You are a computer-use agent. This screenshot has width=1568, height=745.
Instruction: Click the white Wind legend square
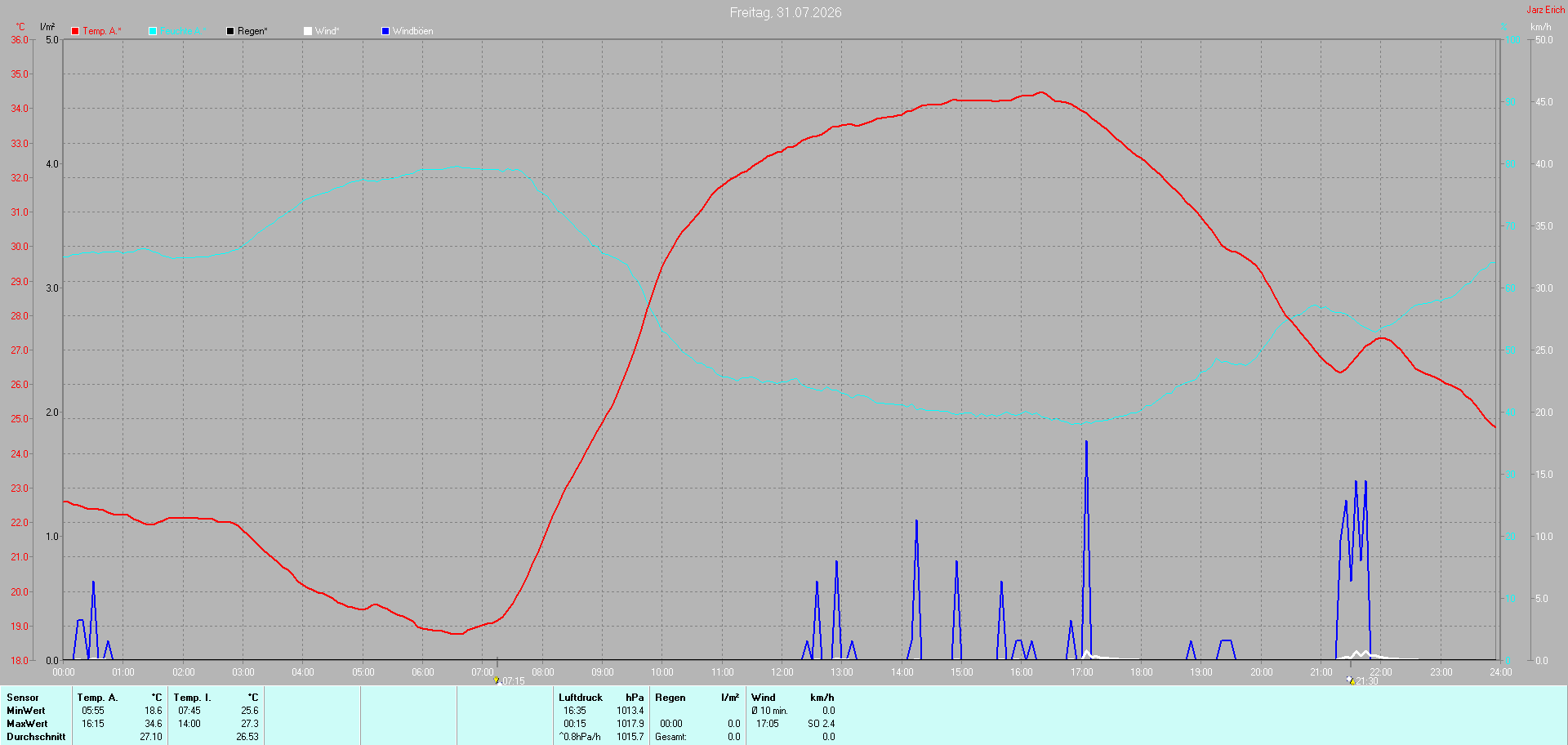pos(308,31)
